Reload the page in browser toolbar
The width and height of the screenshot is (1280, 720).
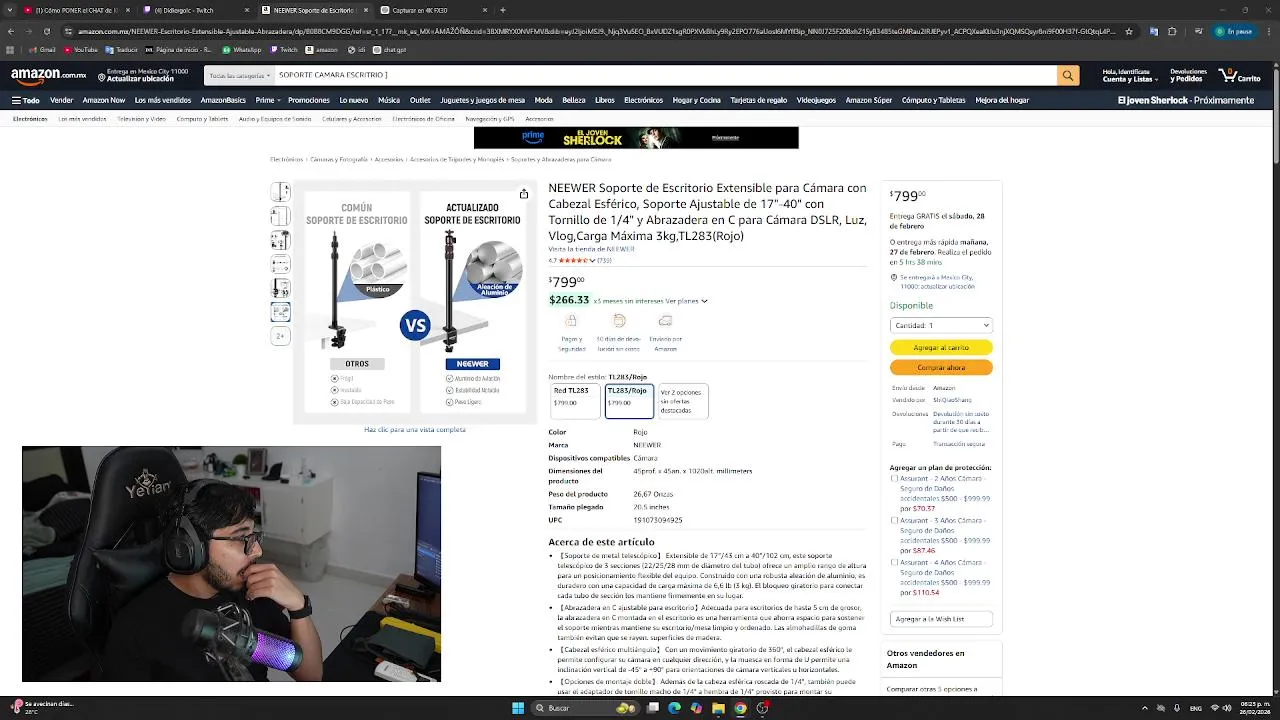click(x=47, y=31)
